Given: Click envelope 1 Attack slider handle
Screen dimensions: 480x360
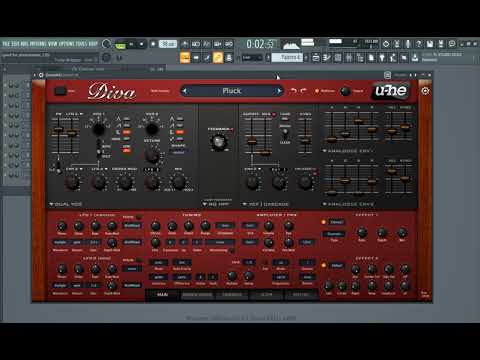Looking at the screenshot, I should pos(331,140).
